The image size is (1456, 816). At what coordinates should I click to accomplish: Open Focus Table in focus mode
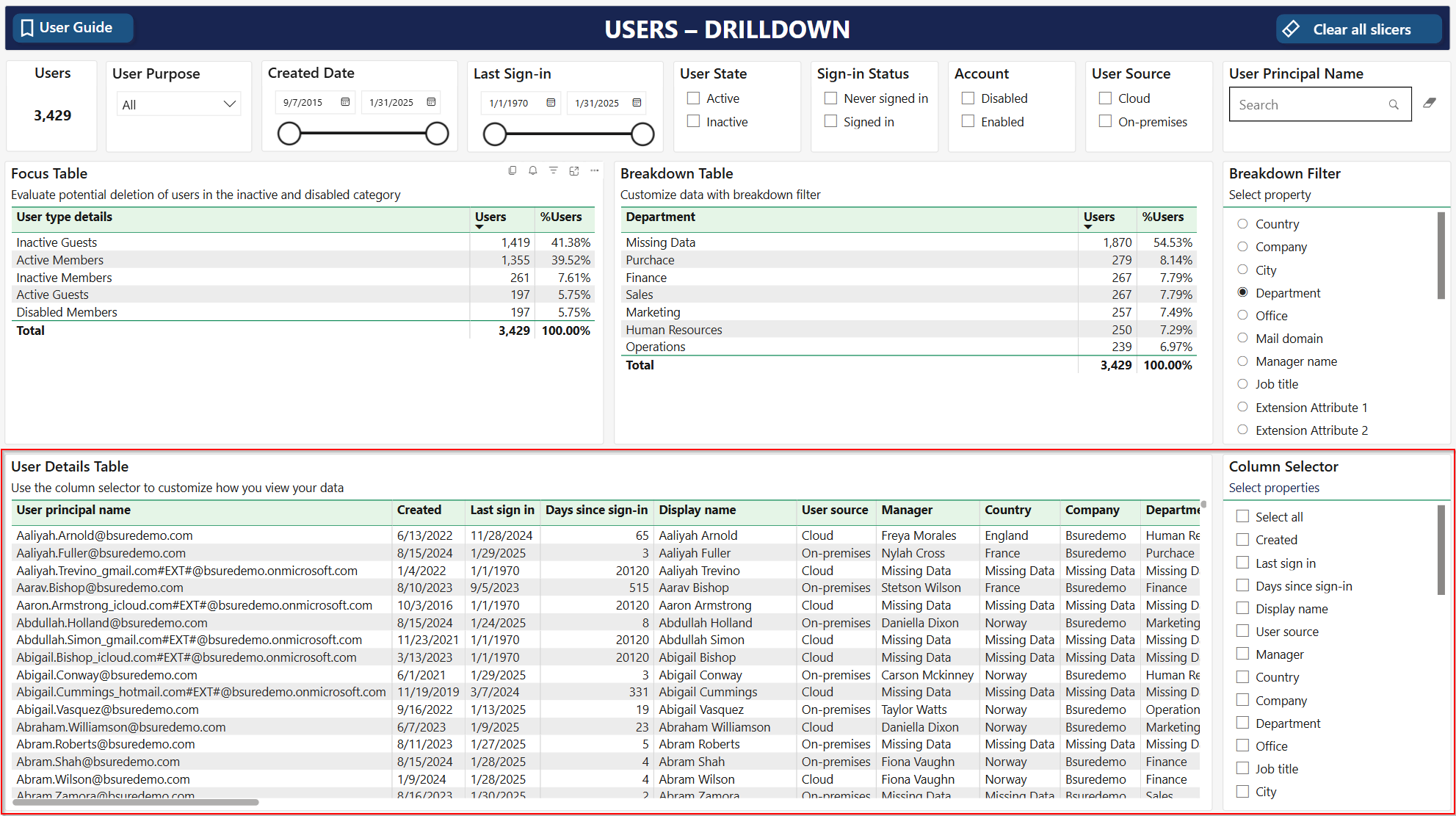tap(573, 170)
